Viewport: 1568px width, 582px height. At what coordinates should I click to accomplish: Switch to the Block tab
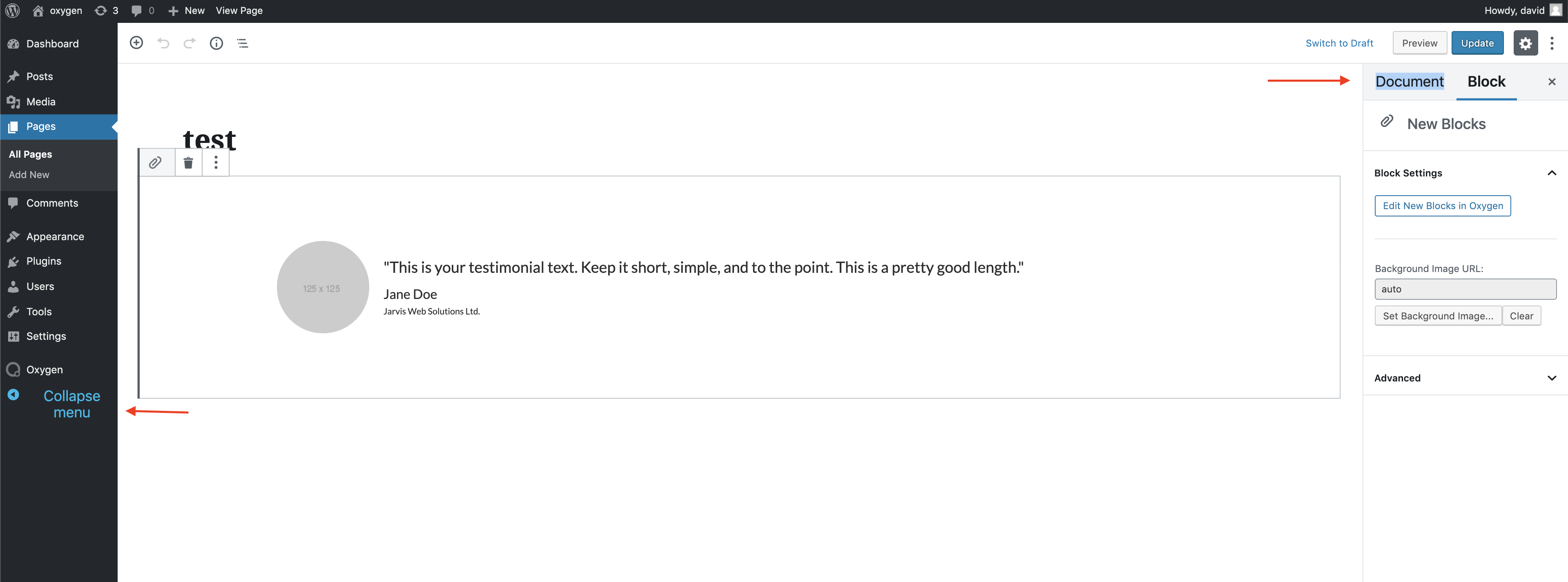point(1486,81)
